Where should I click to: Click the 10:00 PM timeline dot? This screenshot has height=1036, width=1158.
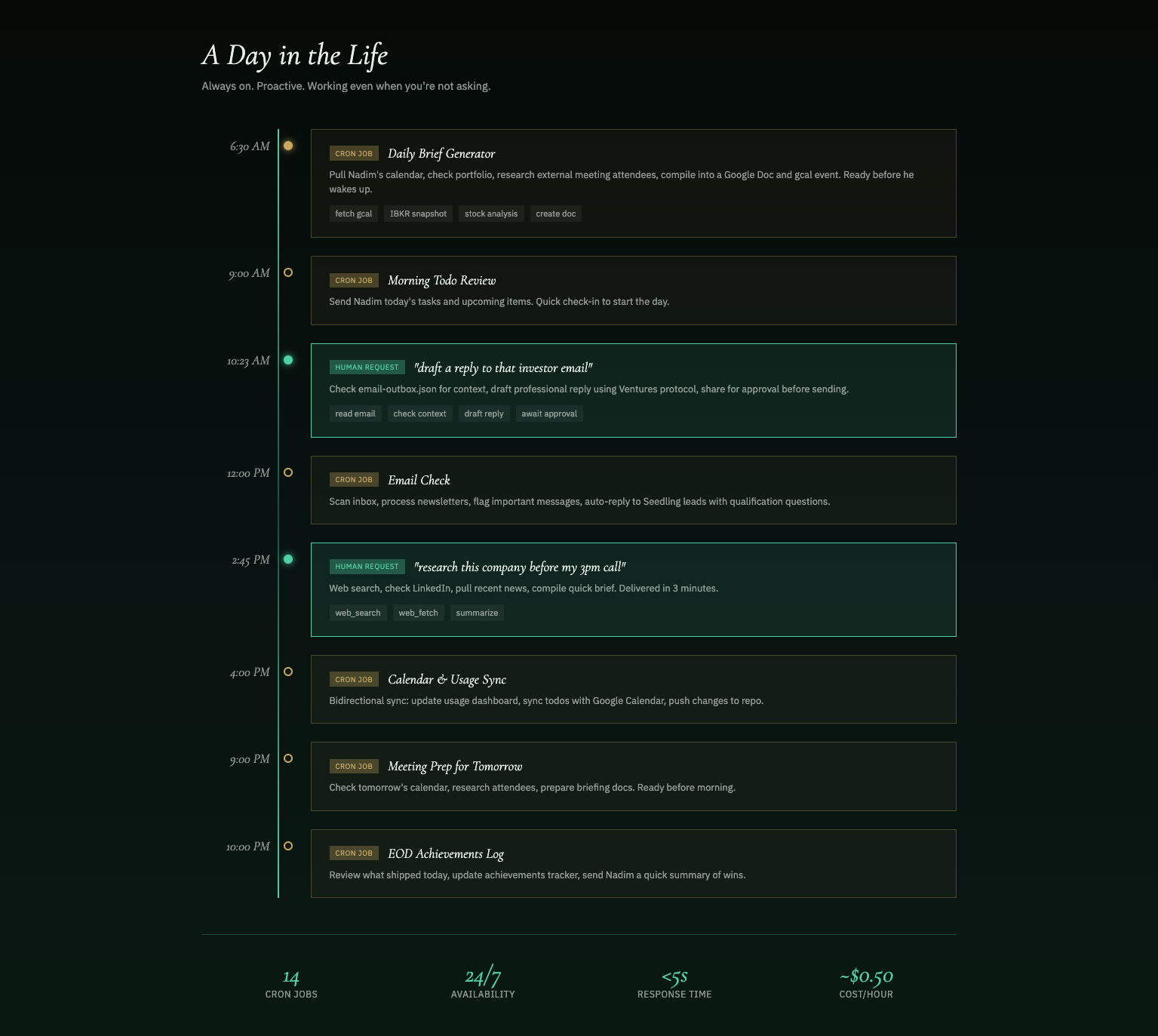pyautogui.click(x=288, y=845)
